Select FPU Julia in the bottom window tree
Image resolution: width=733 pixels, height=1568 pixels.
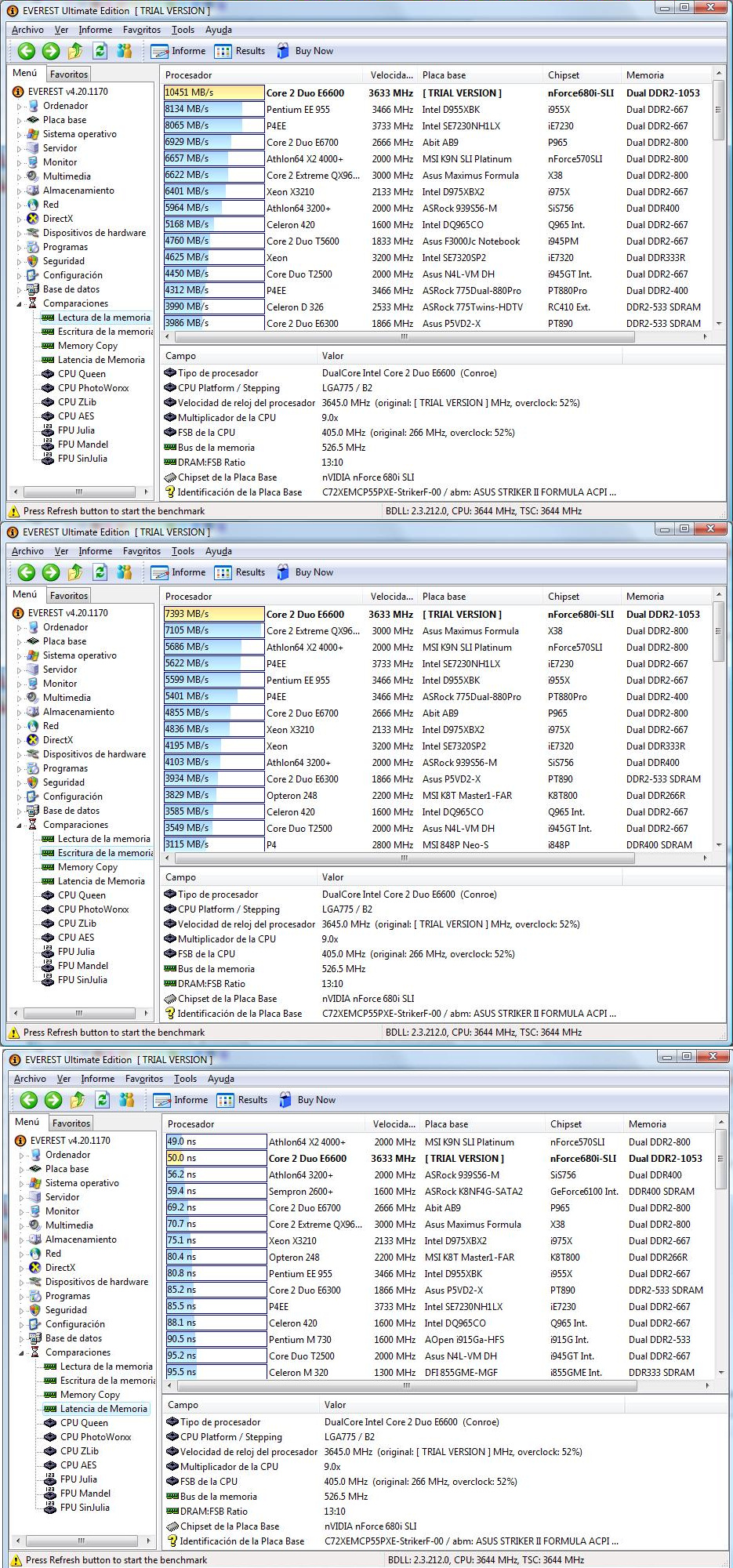pos(78,1479)
